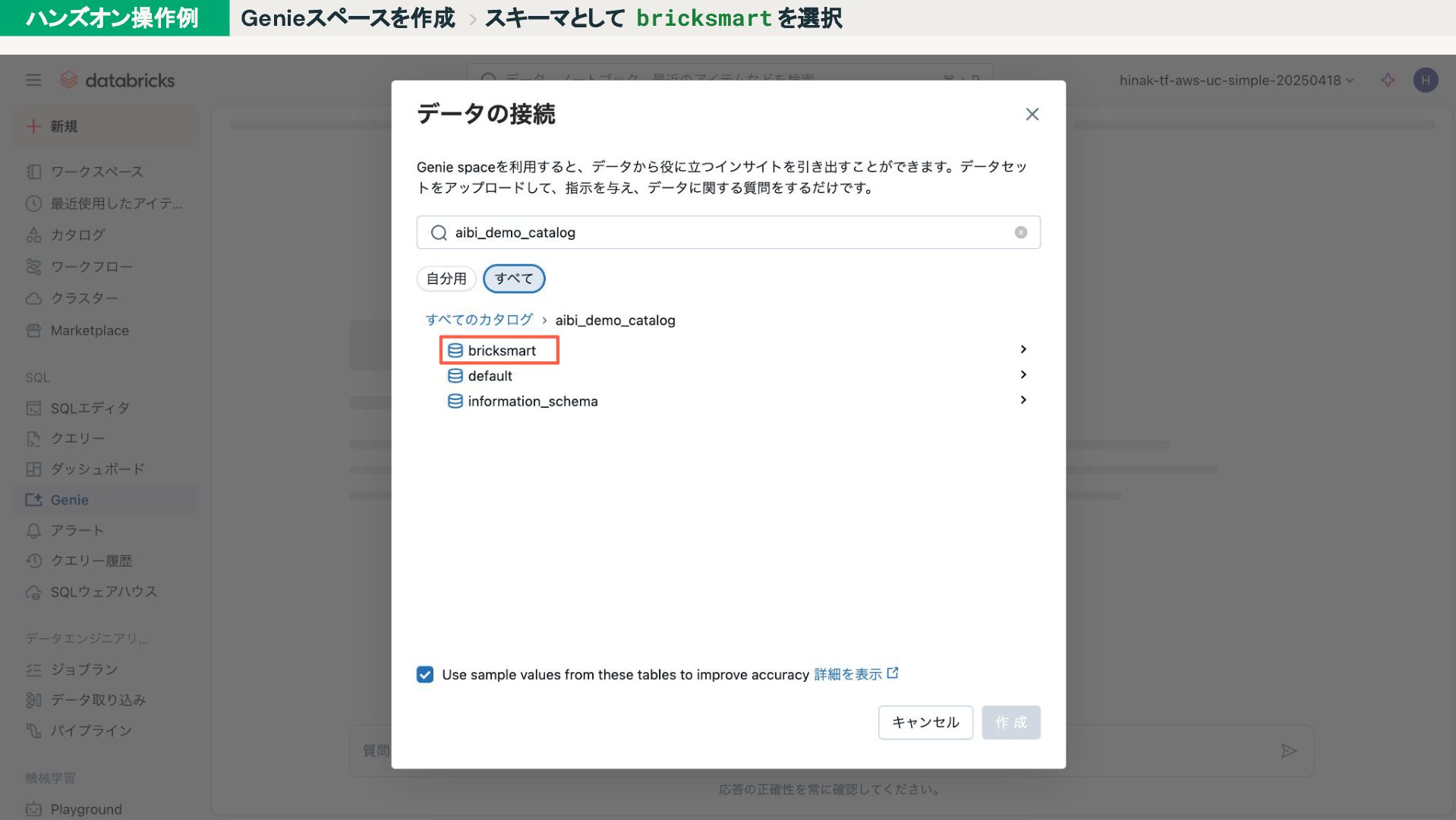This screenshot has height=820, width=1456.
Task: Open ダッシュボード label in the sidebar
Action: (97, 469)
